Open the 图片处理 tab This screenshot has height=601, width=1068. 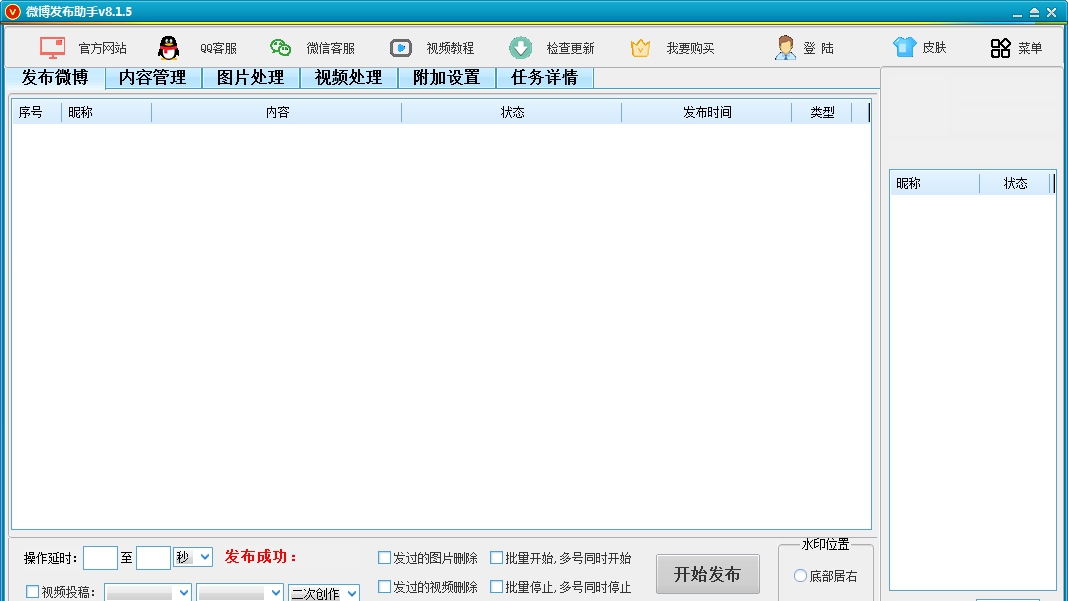[x=250, y=77]
